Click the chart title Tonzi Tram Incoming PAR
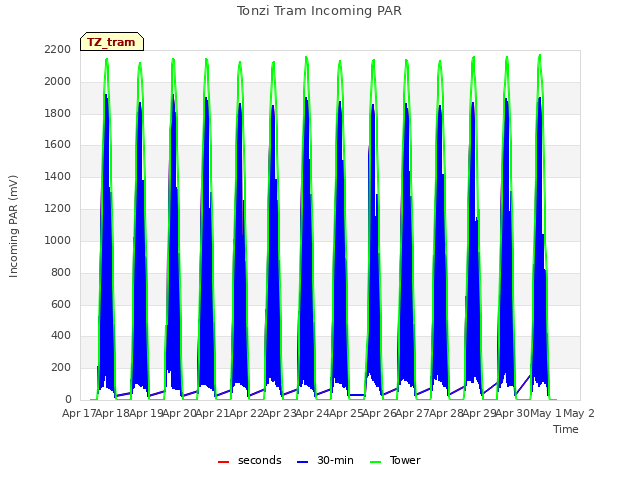This screenshot has height=480, width=640. click(x=319, y=11)
